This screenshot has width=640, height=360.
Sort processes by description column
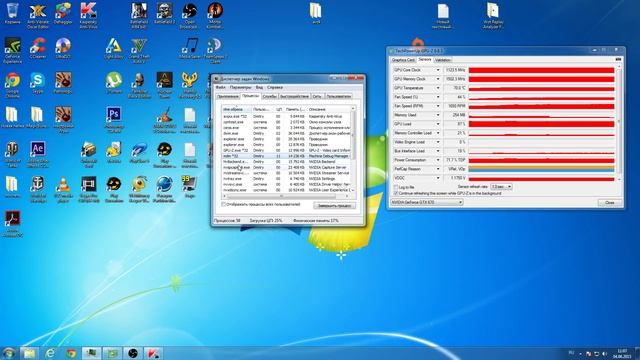point(329,109)
